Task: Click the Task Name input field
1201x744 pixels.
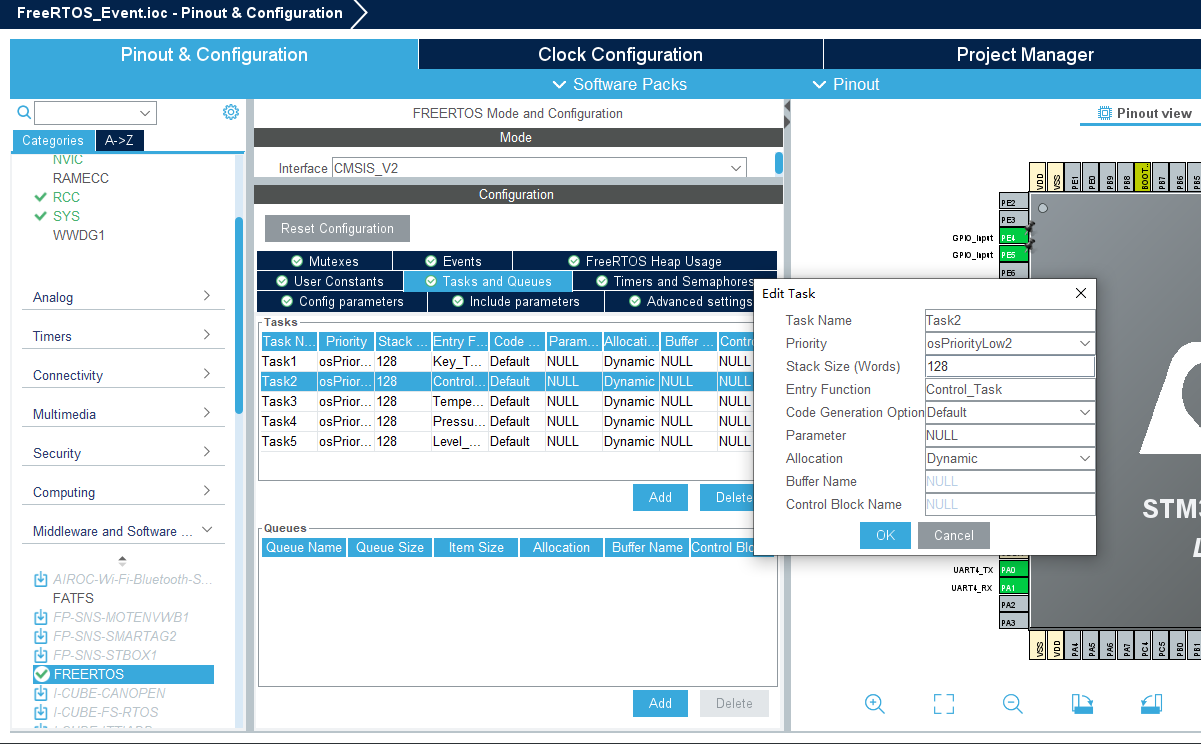Action: 1010,320
